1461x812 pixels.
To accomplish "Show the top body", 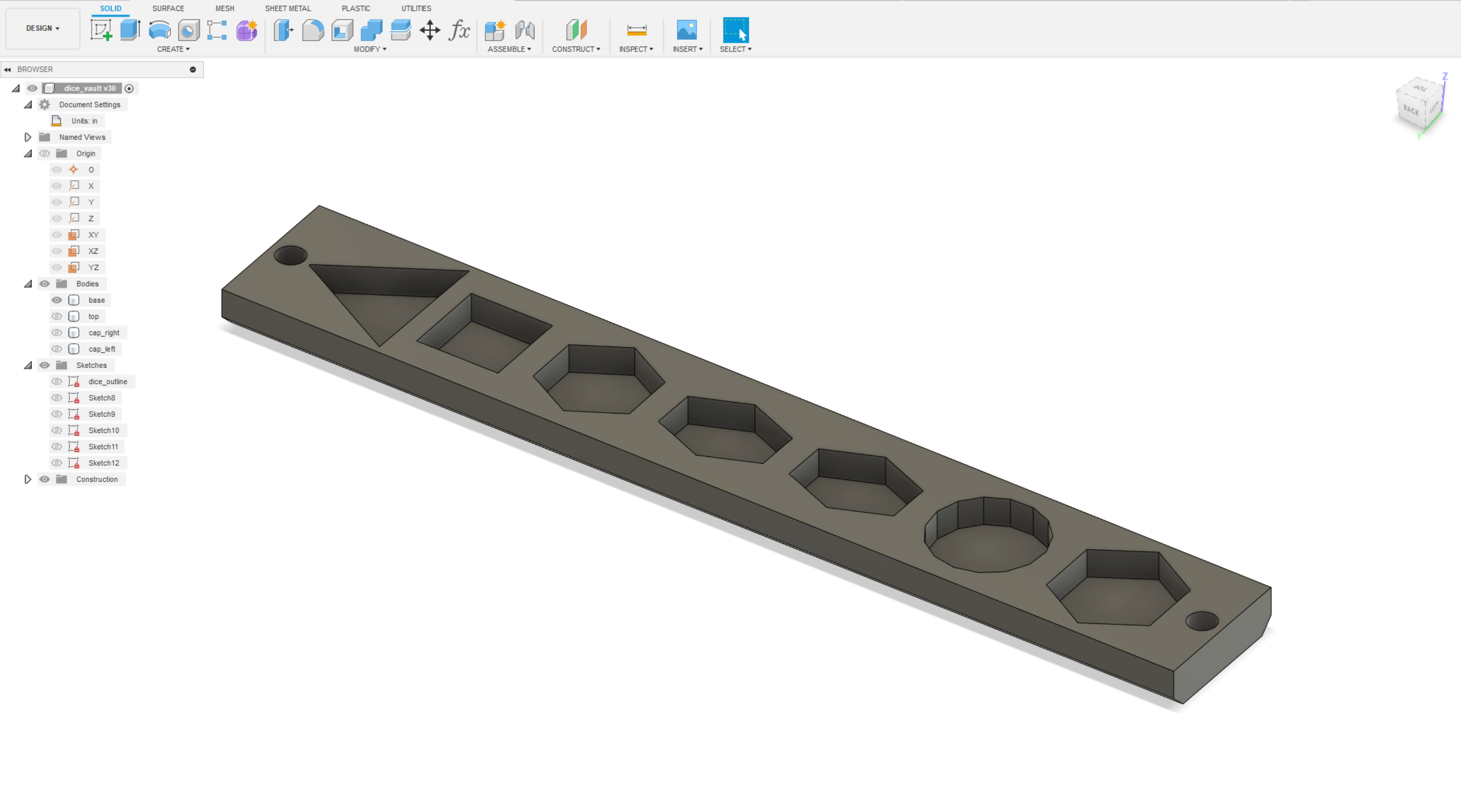I will click(57, 316).
